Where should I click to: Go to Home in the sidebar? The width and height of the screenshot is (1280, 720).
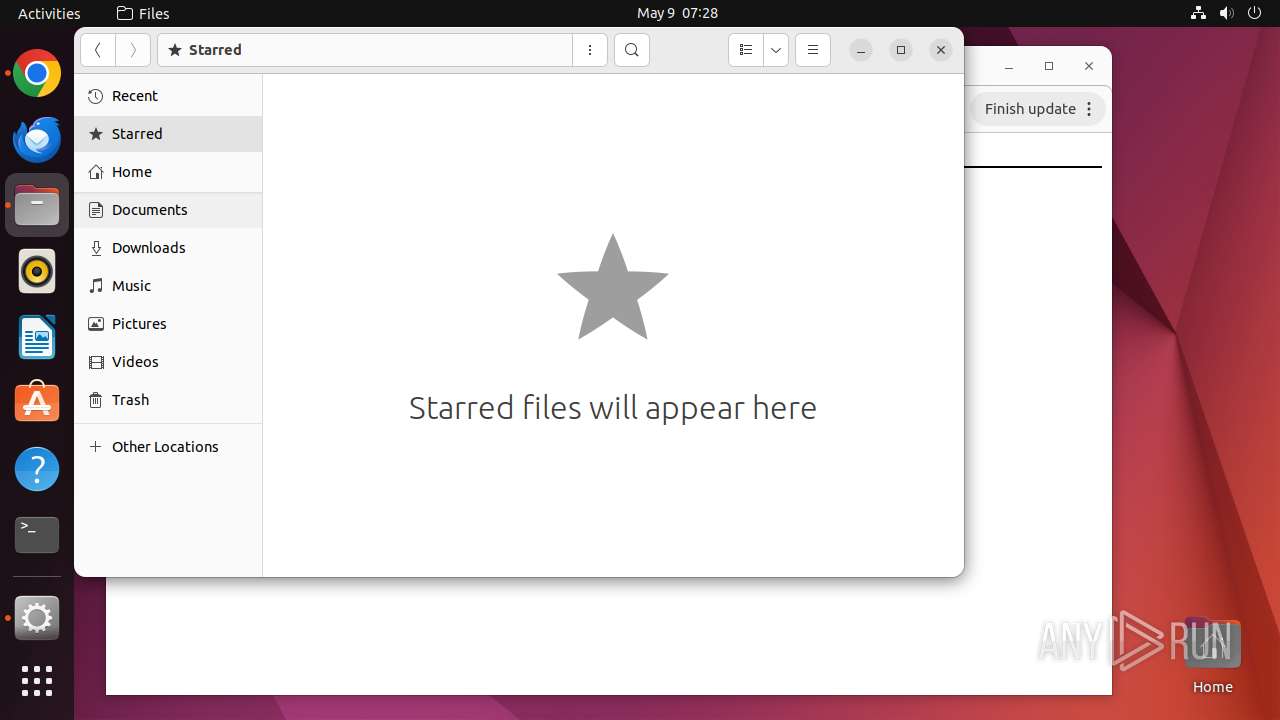(168, 172)
